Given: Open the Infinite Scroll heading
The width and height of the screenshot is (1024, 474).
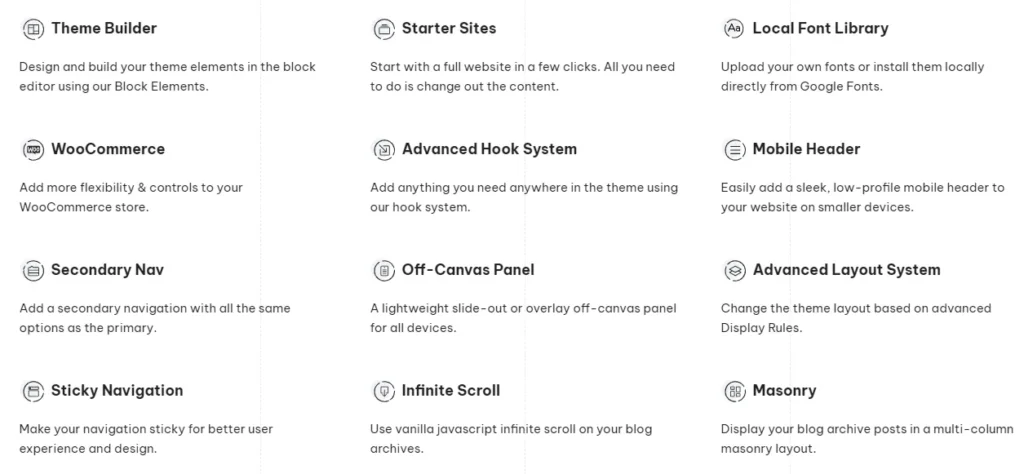Looking at the screenshot, I should [x=451, y=390].
